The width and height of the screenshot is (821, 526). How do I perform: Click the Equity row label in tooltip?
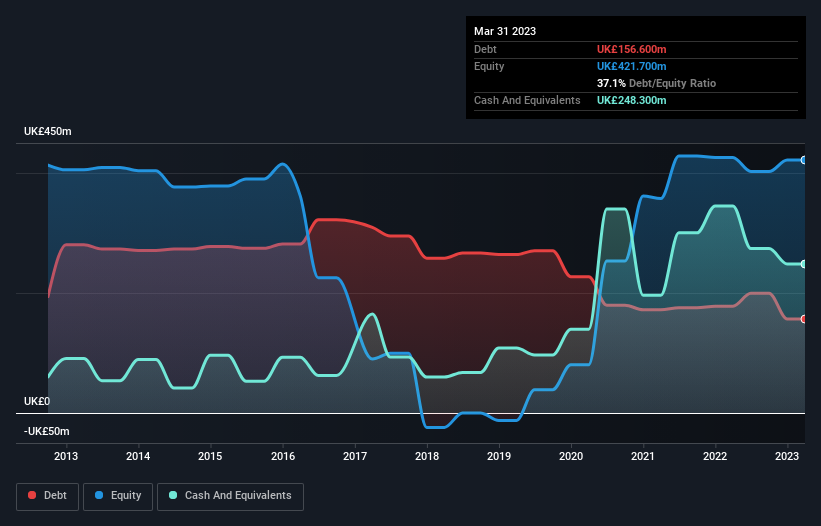click(x=489, y=66)
